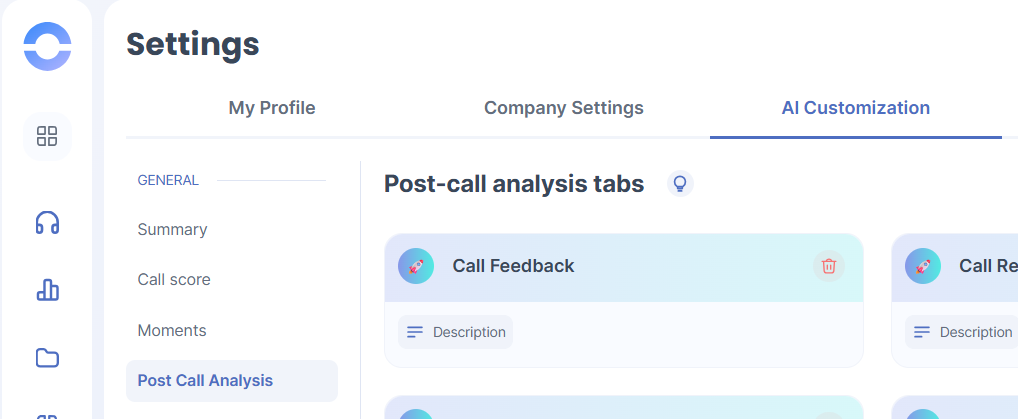The height and width of the screenshot is (419, 1018).
Task: Open the headphones calls icon
Action: pyautogui.click(x=47, y=223)
